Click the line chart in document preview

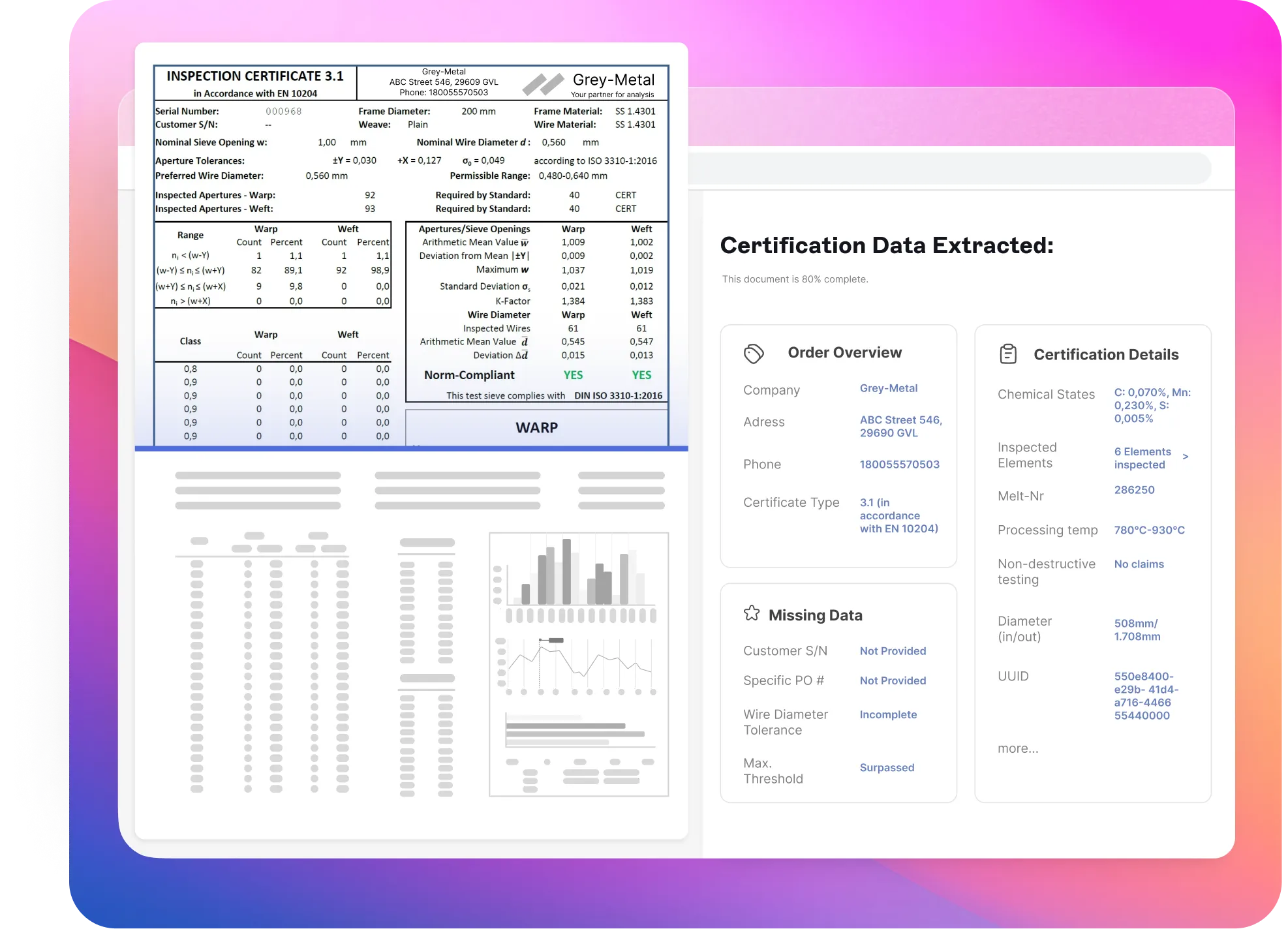coord(578,665)
